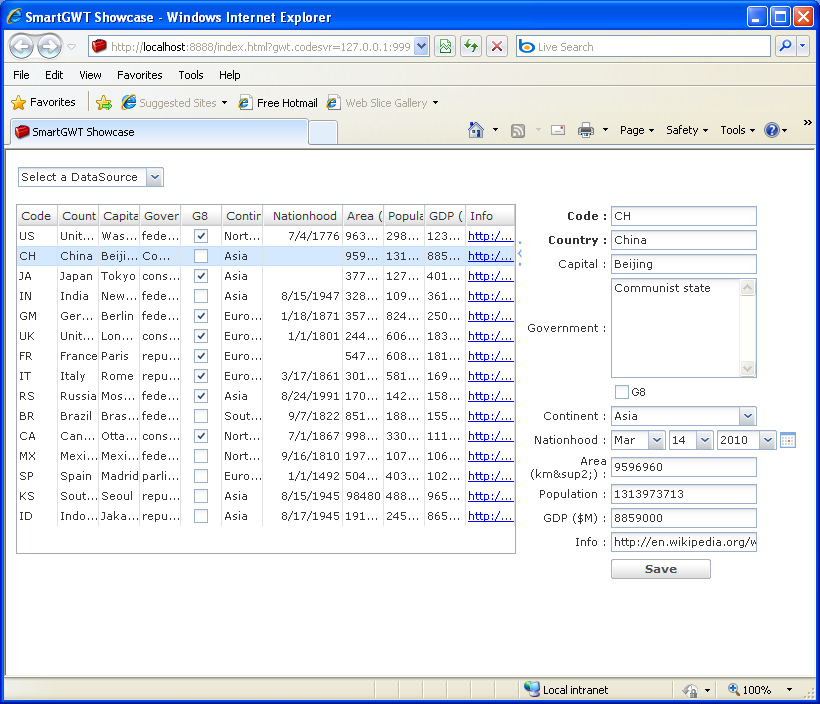Open Read Mail envelope icon
Screen dimensions: 820x704
pos(558,130)
